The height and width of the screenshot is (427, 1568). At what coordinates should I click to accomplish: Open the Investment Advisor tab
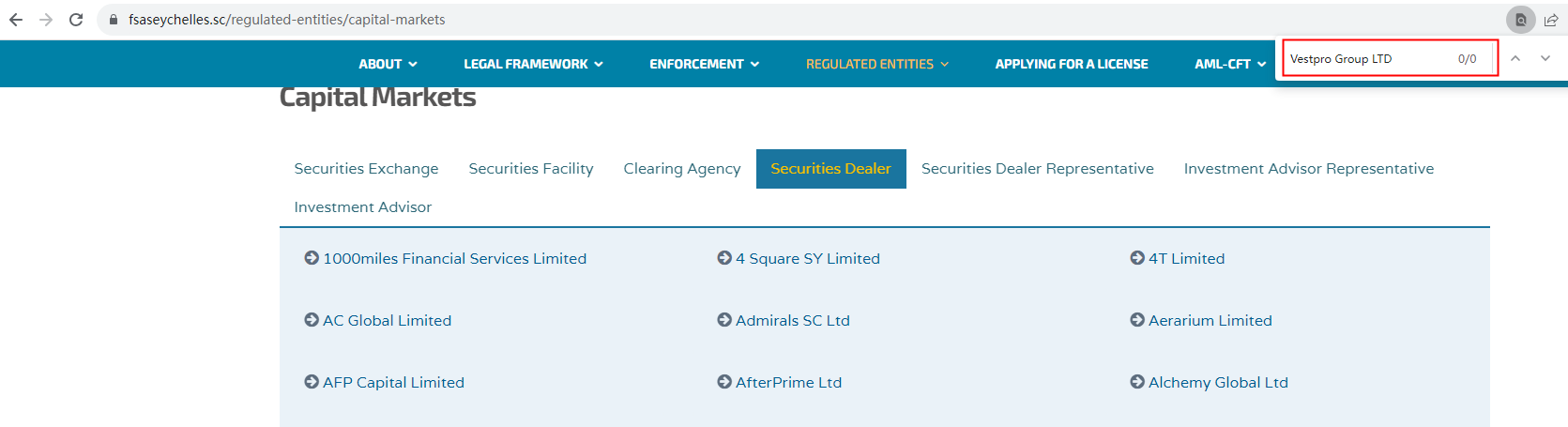pos(363,207)
